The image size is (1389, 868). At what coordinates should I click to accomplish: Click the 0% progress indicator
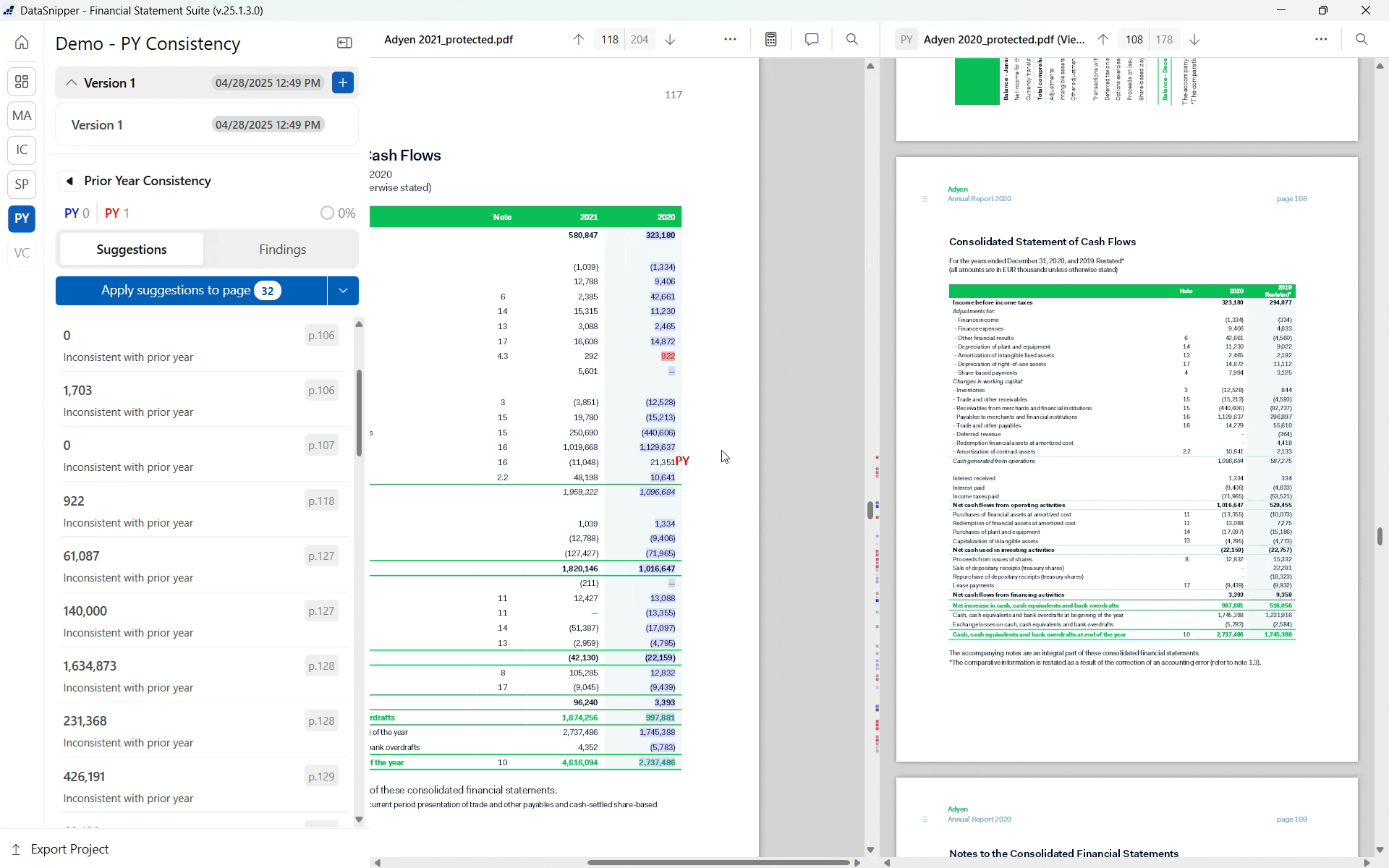pyautogui.click(x=338, y=213)
